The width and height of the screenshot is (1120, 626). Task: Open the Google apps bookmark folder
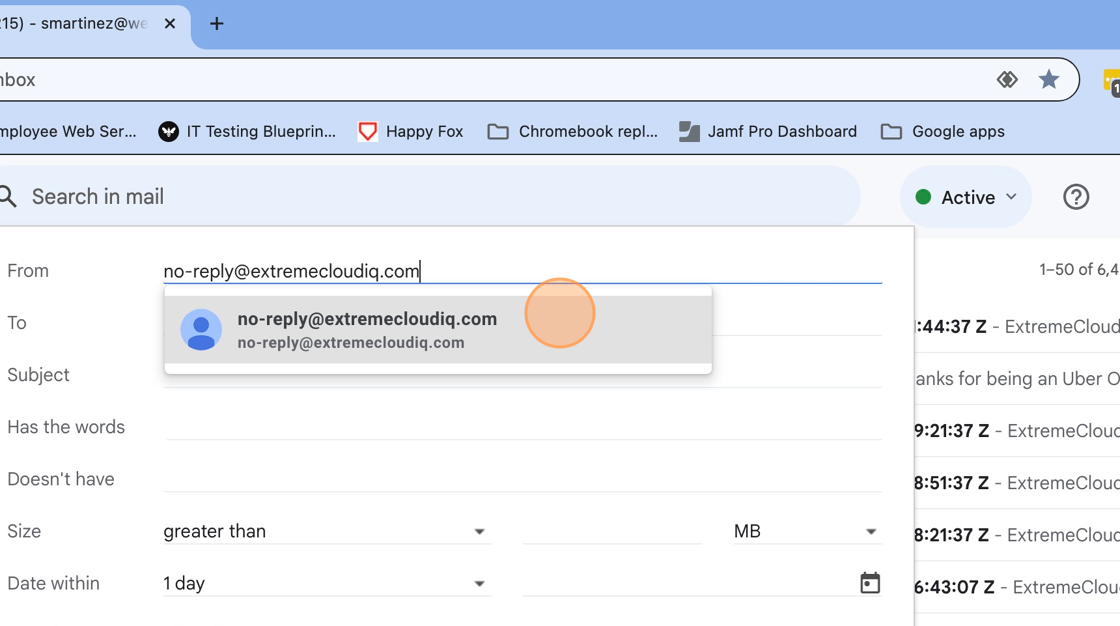[942, 131]
